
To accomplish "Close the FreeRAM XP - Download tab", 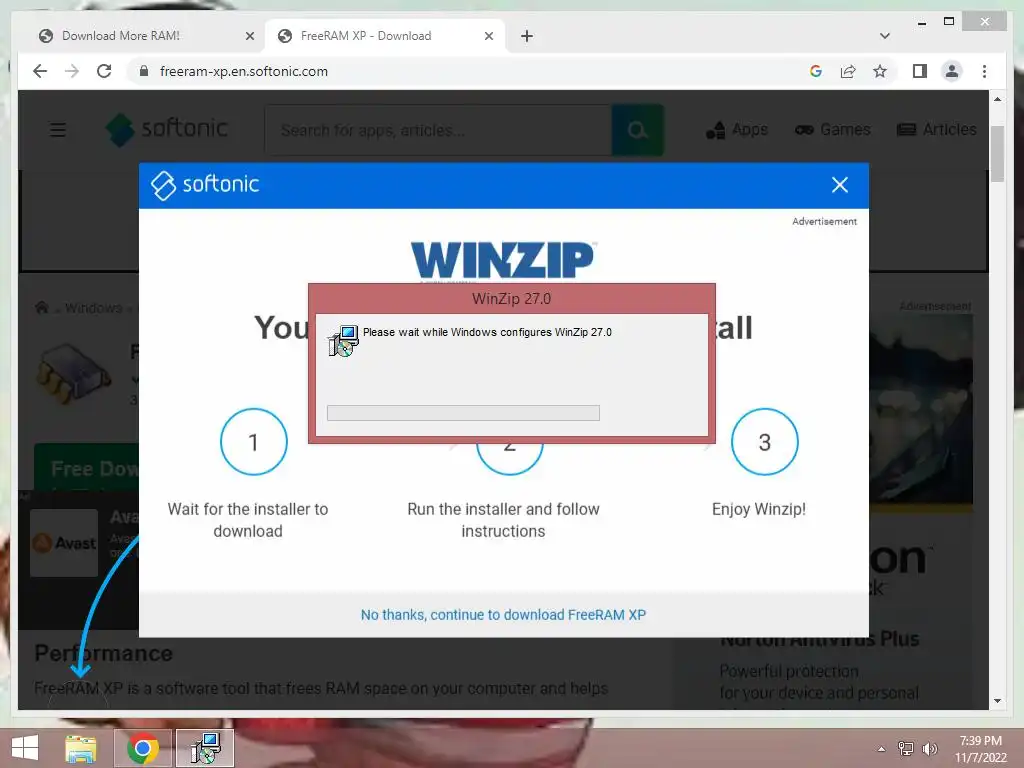I will (x=488, y=36).
